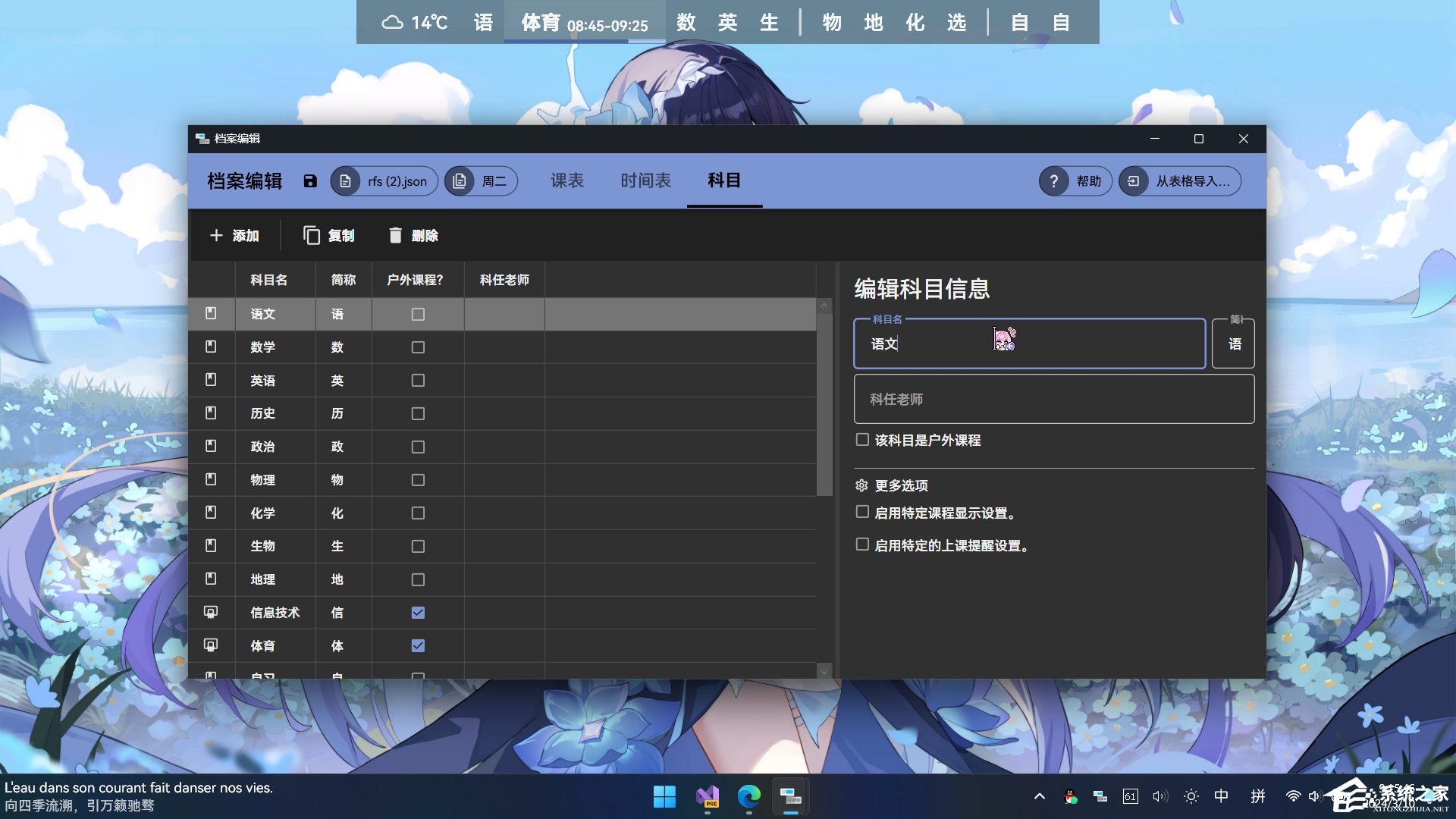1456x819 pixels.
Task: Click the speaker icon left of the sun icon
Action: [x=1160, y=796]
